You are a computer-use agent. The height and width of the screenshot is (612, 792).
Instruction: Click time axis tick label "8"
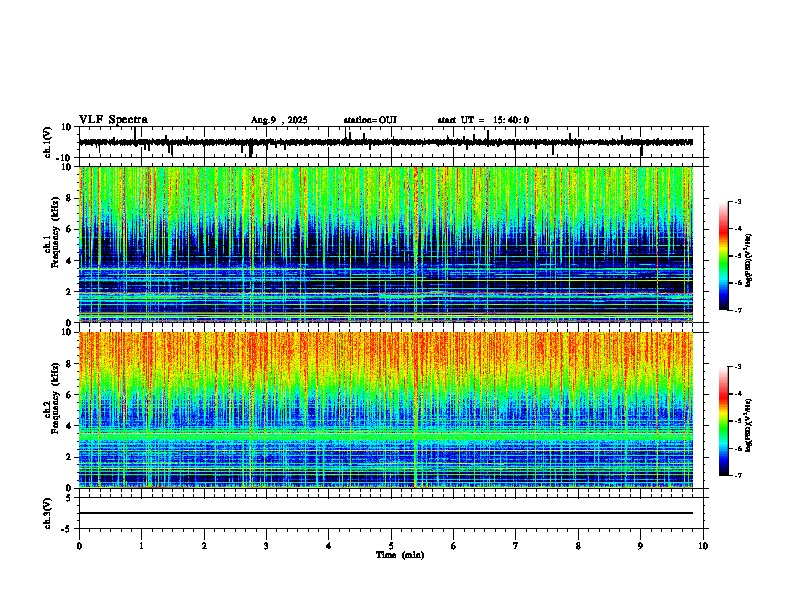coord(578,546)
